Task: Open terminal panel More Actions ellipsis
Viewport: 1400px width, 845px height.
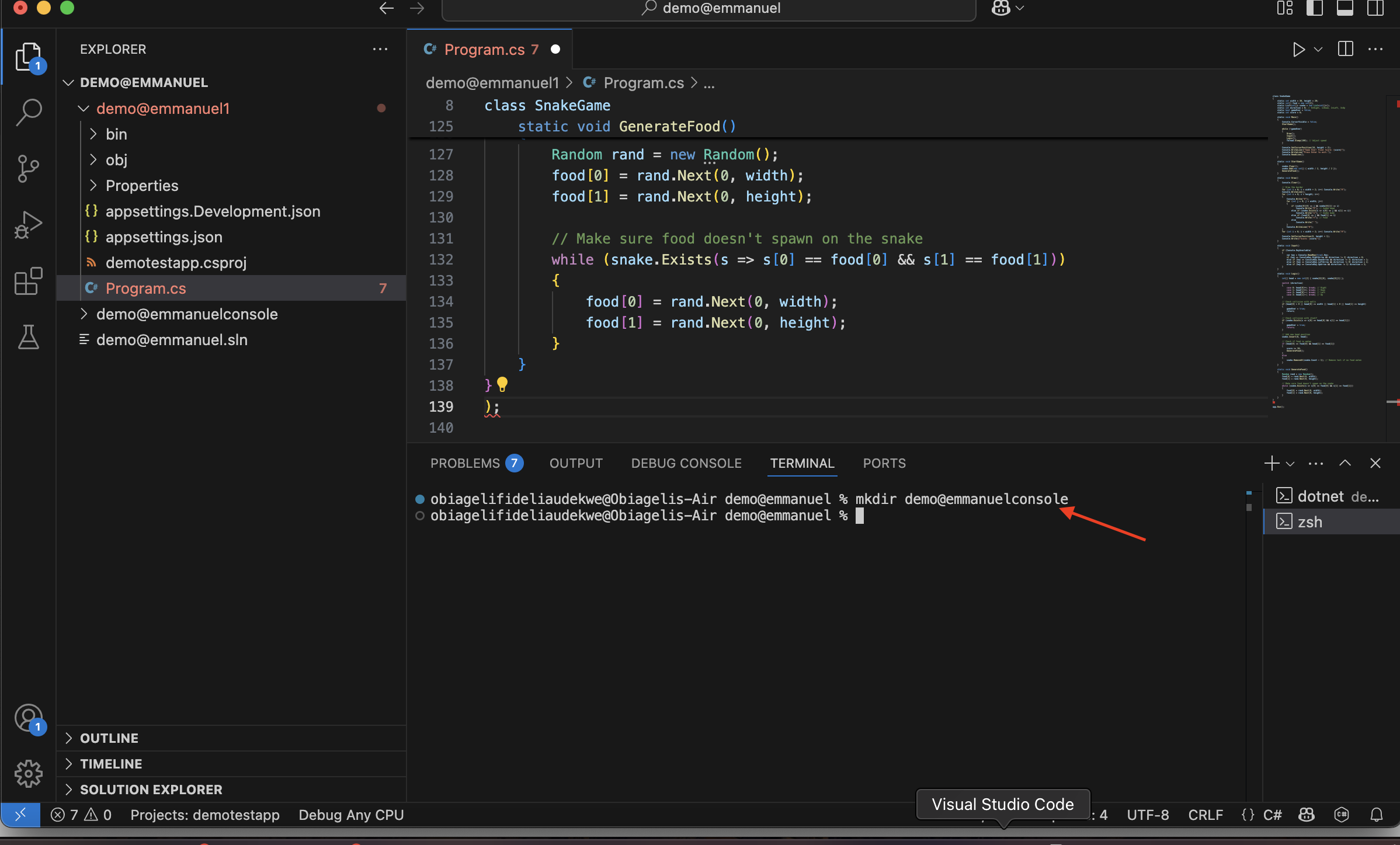Action: [1316, 463]
